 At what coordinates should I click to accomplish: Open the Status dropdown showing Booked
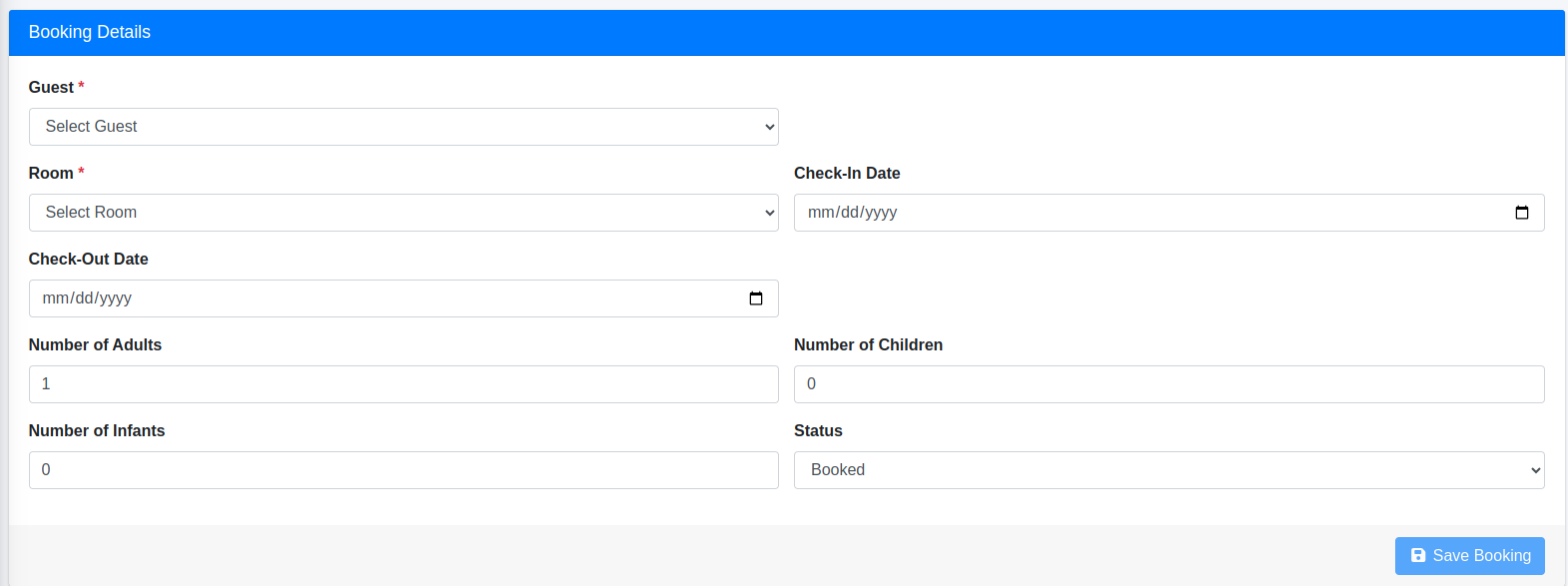pyautogui.click(x=1170, y=470)
